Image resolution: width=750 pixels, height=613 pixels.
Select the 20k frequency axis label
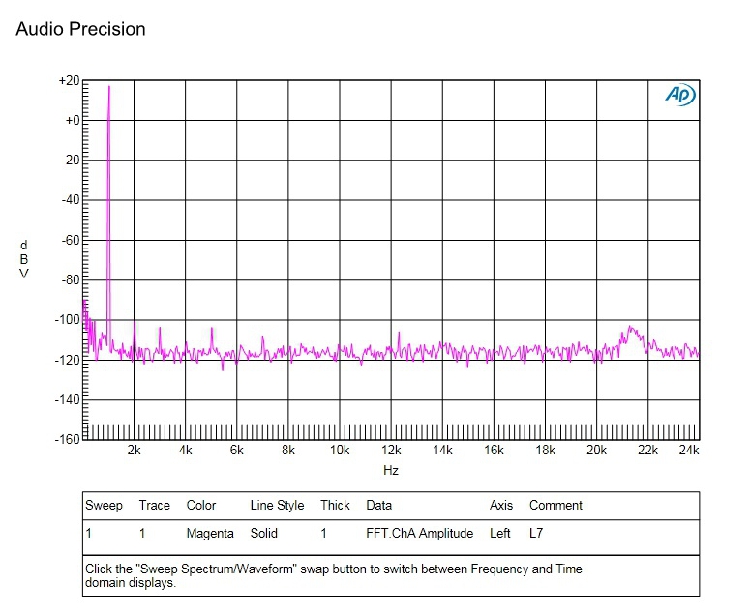(596, 450)
